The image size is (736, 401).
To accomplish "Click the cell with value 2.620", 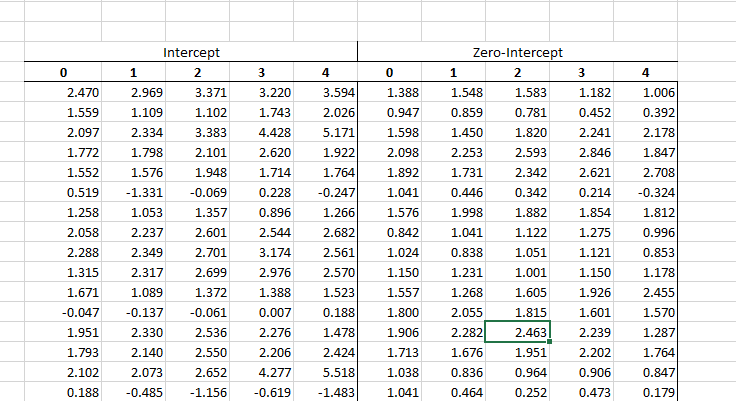I will coord(261,152).
